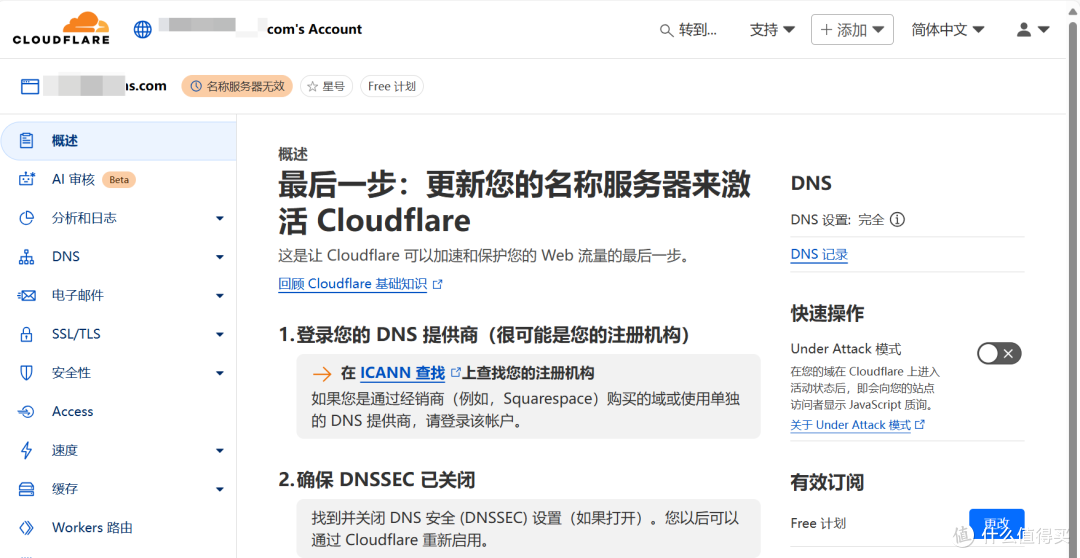Click the com's Account name text
The image size is (1080, 558).
pos(315,30)
